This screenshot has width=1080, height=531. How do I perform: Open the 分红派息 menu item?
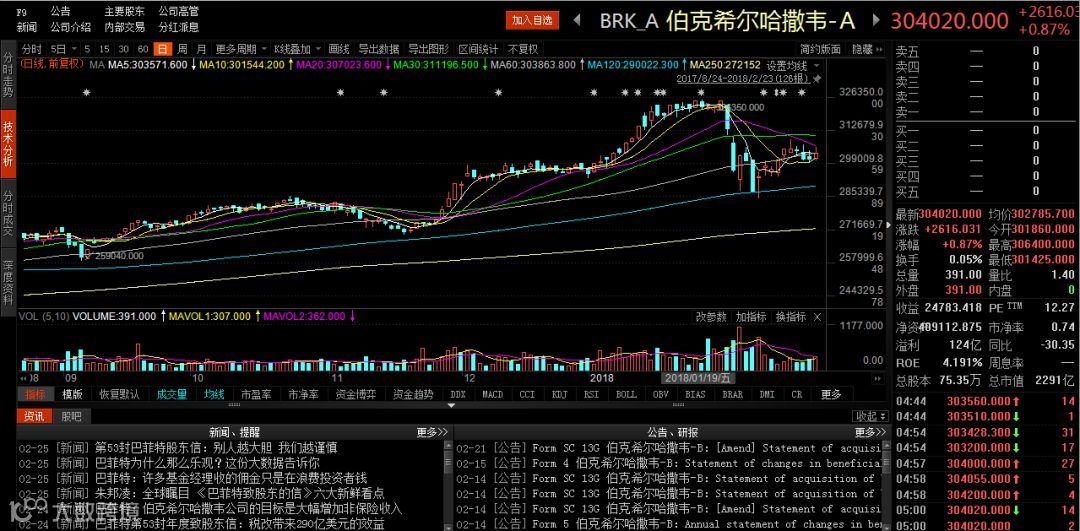(178, 28)
